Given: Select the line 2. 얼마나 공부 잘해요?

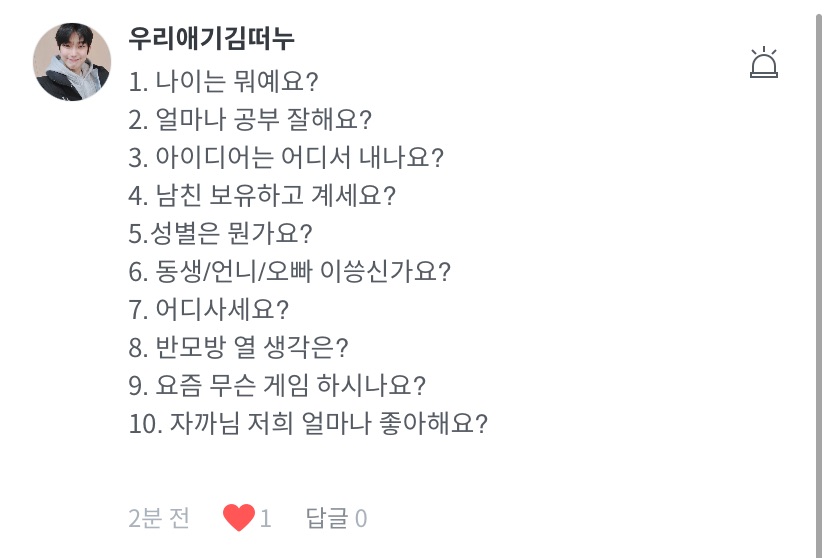Looking at the screenshot, I should (x=250, y=120).
